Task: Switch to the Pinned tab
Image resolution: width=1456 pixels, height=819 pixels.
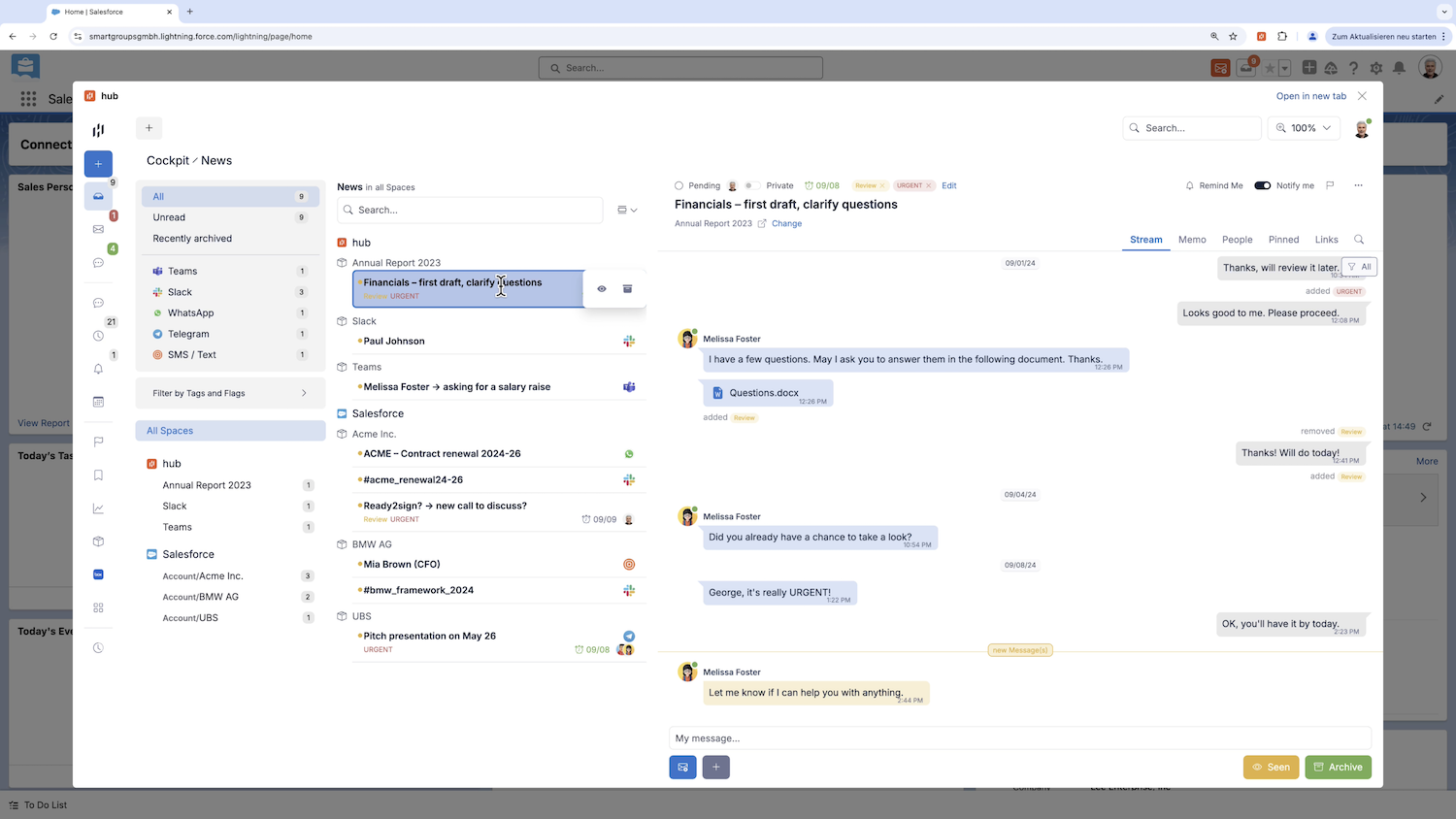Action: 1283,240
